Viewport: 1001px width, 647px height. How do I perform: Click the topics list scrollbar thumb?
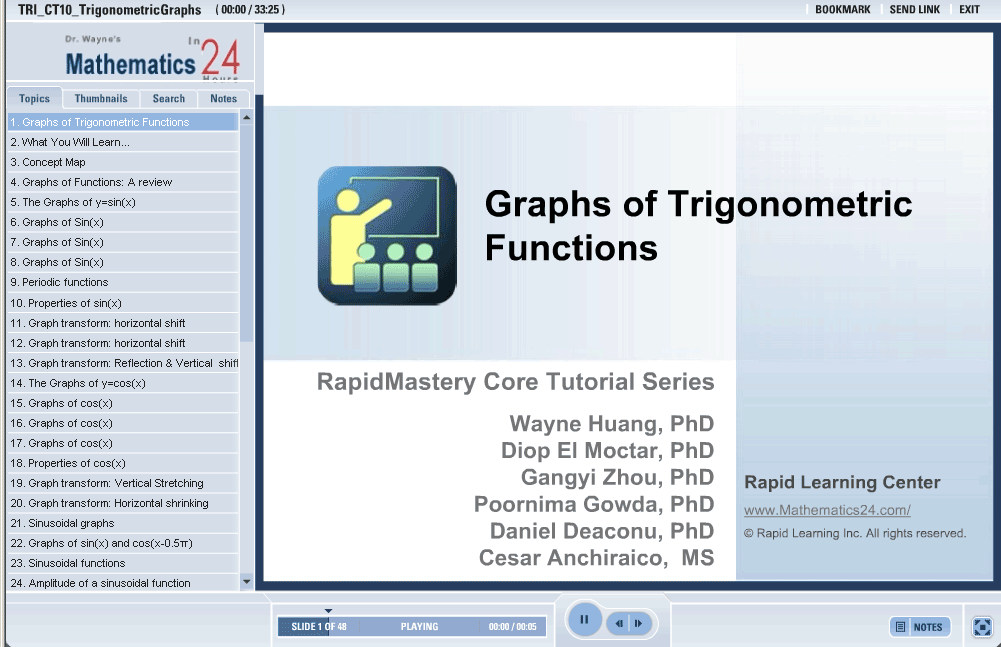pyautogui.click(x=246, y=233)
